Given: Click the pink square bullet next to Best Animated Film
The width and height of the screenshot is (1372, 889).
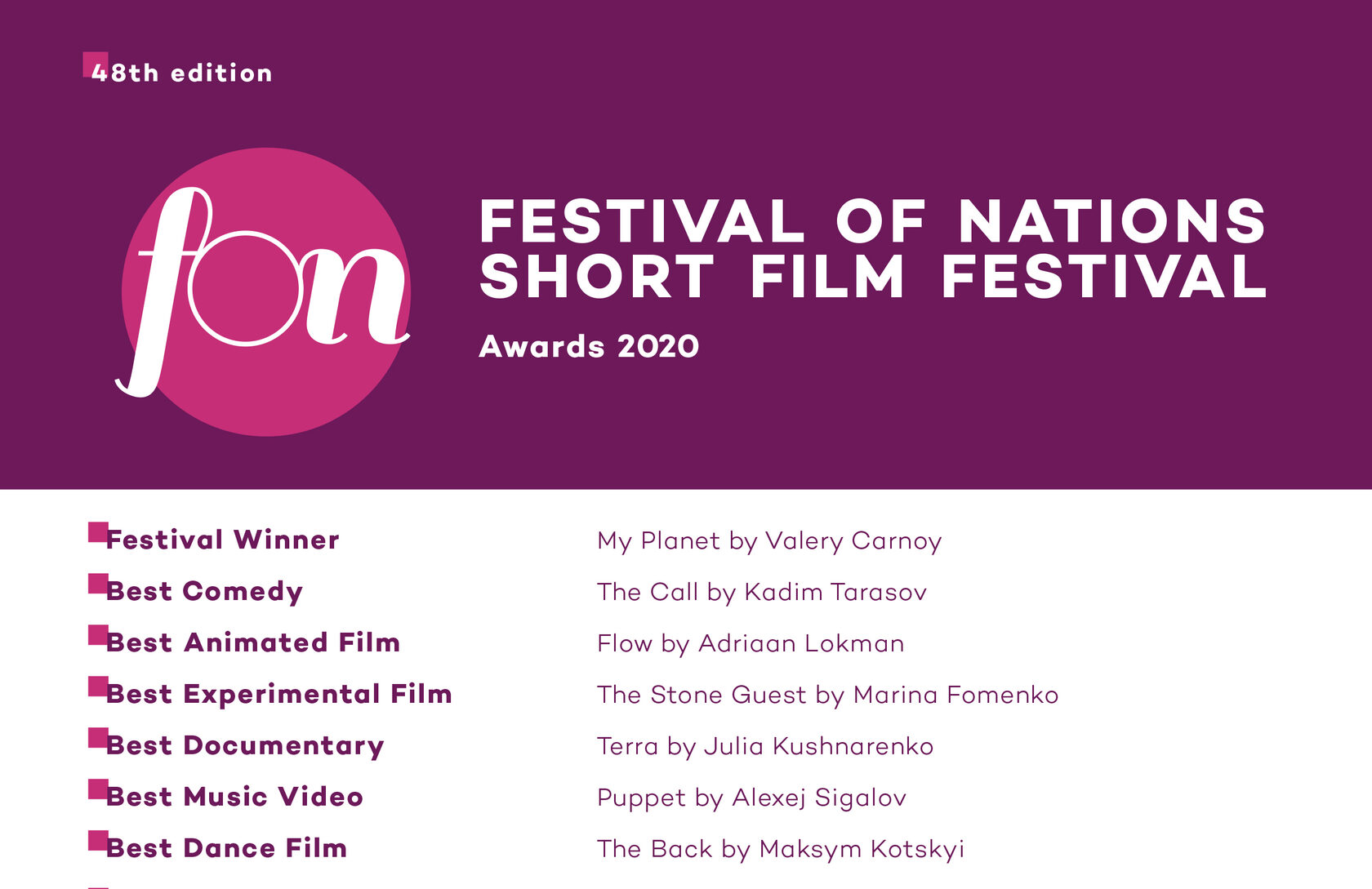Looking at the screenshot, I should pos(98,635).
